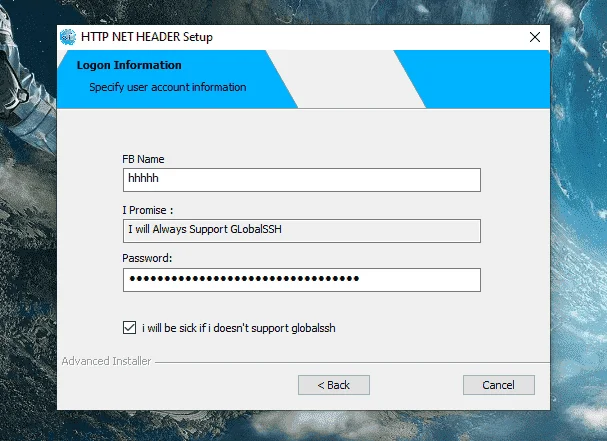Viewport: 607px width, 441px height.
Task: Click the 'Logon Information' heading text
Action: [129, 65]
